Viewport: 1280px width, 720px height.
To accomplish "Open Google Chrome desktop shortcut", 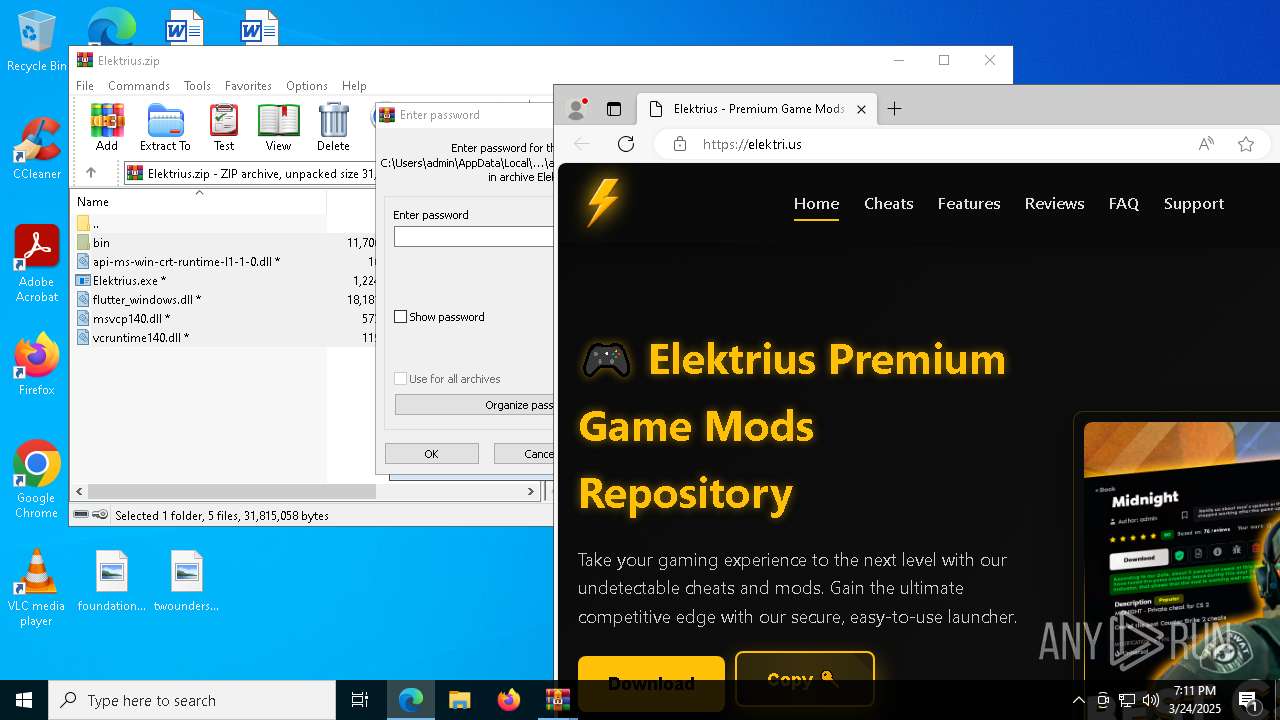I will click(36, 480).
